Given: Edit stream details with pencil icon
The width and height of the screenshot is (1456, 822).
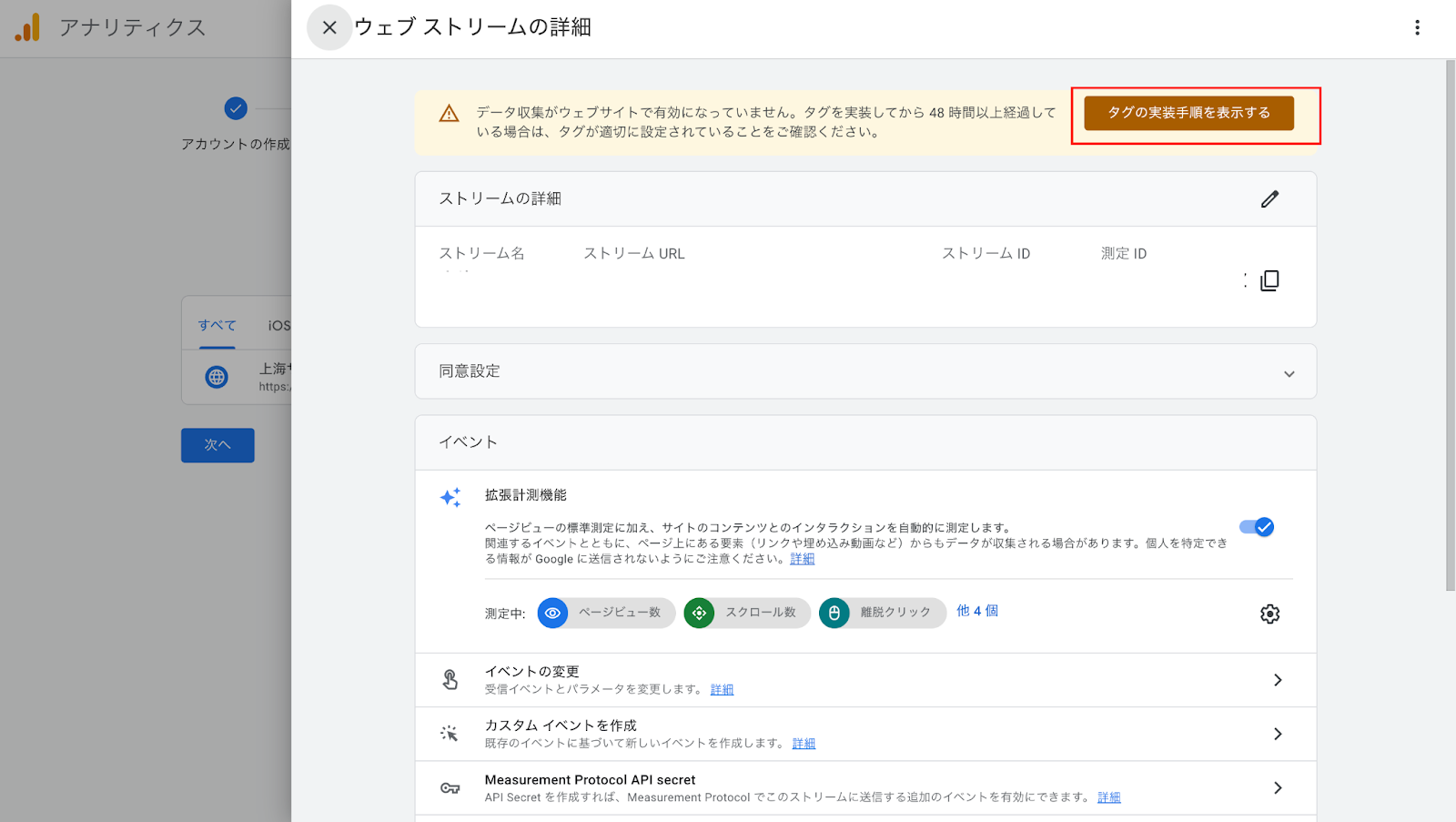Looking at the screenshot, I should [1269, 198].
